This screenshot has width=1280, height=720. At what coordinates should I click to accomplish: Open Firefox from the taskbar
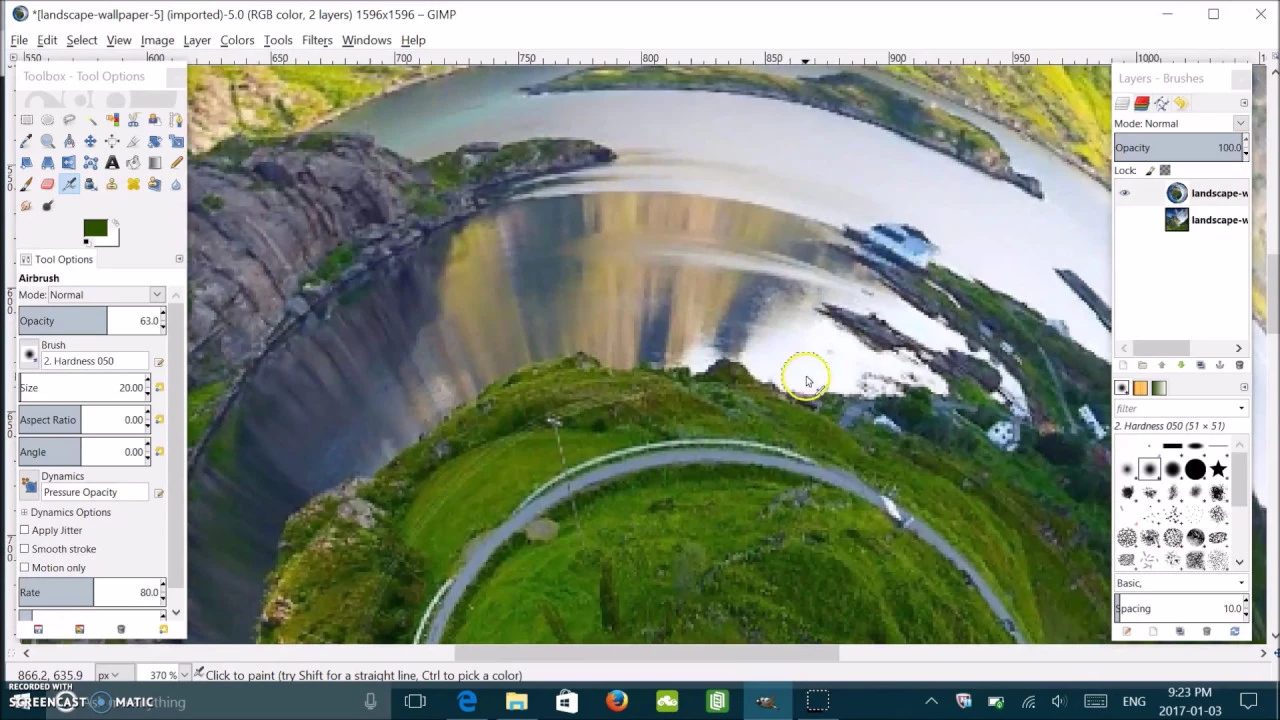tap(616, 701)
